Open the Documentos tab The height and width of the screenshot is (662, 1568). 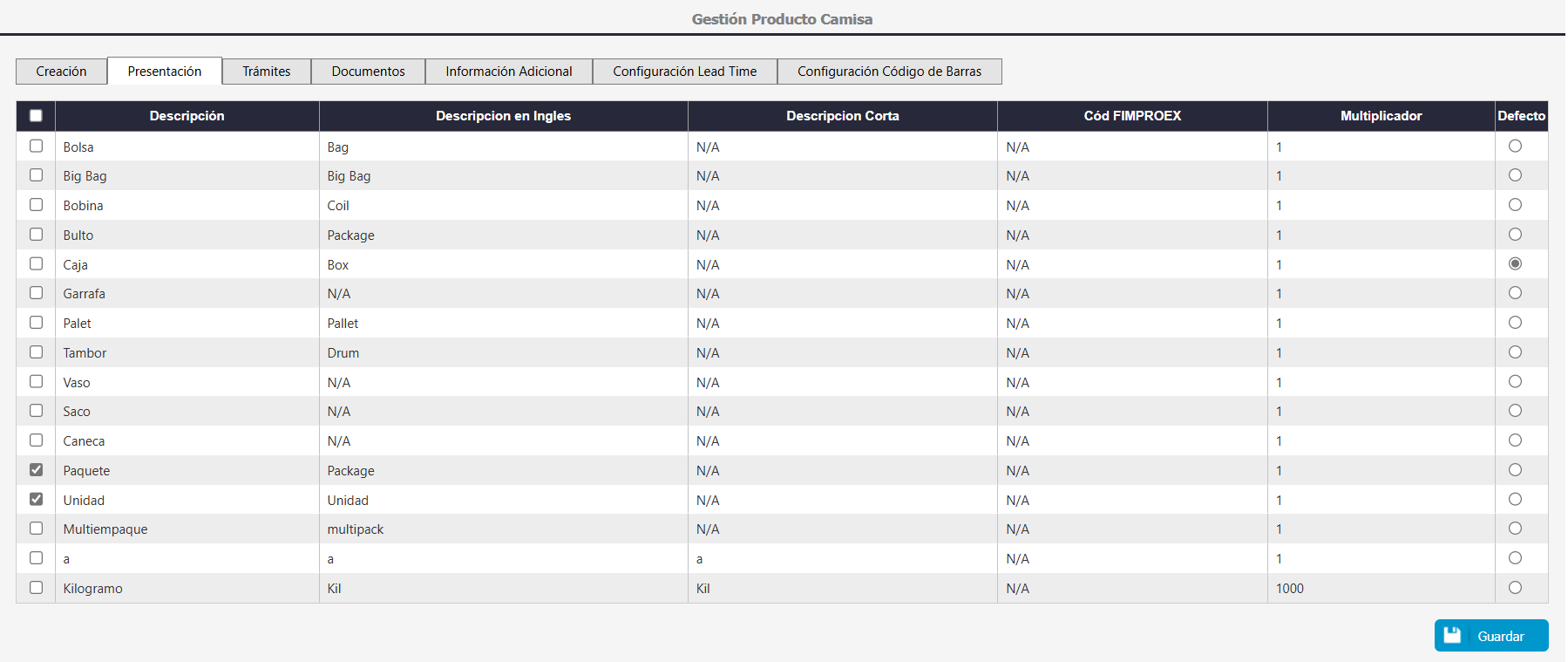(x=368, y=72)
